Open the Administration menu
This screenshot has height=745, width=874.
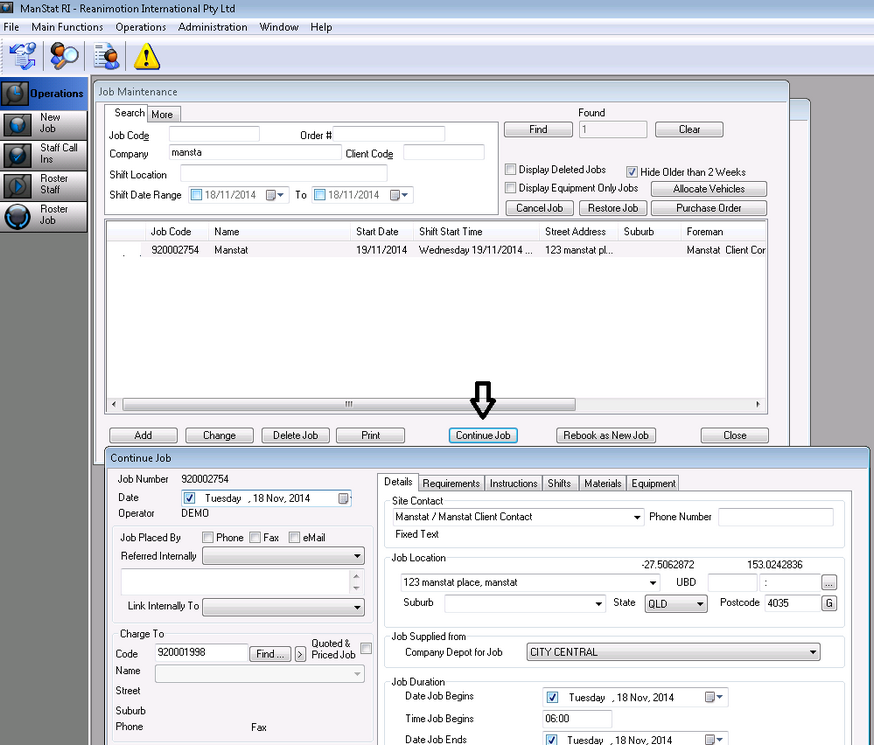(x=212, y=27)
